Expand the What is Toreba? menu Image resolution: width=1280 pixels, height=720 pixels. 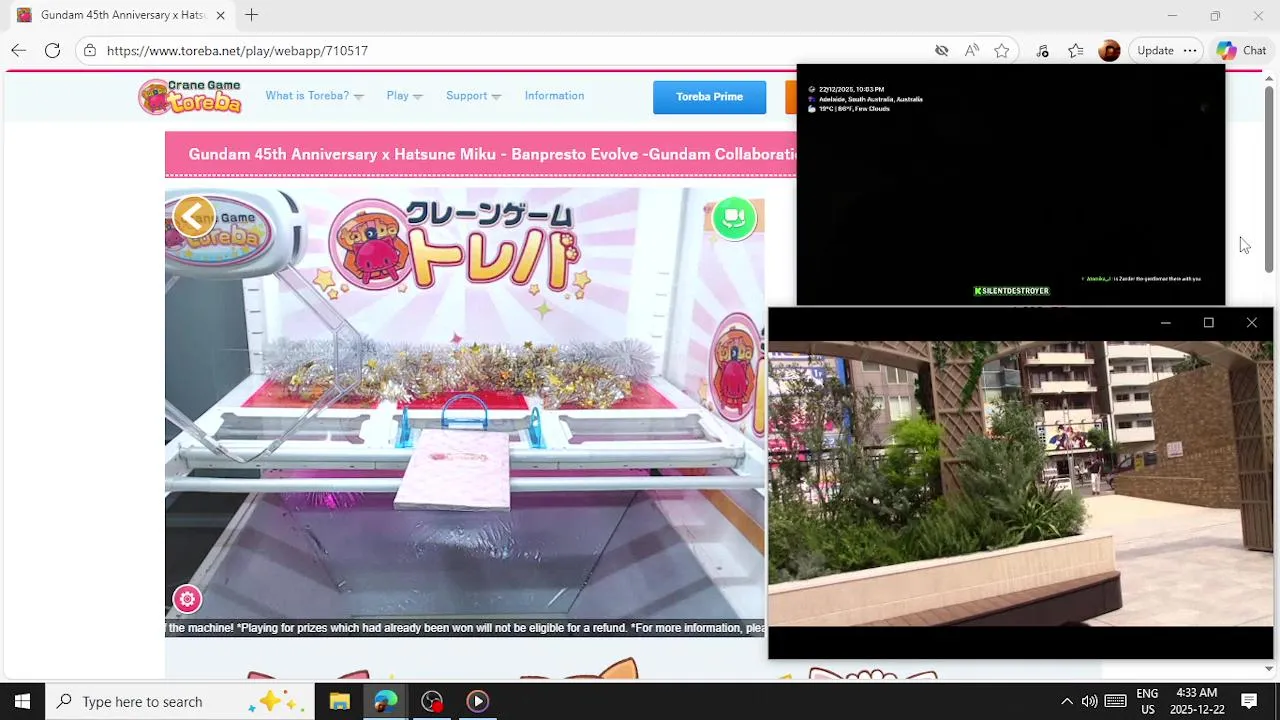coord(314,96)
